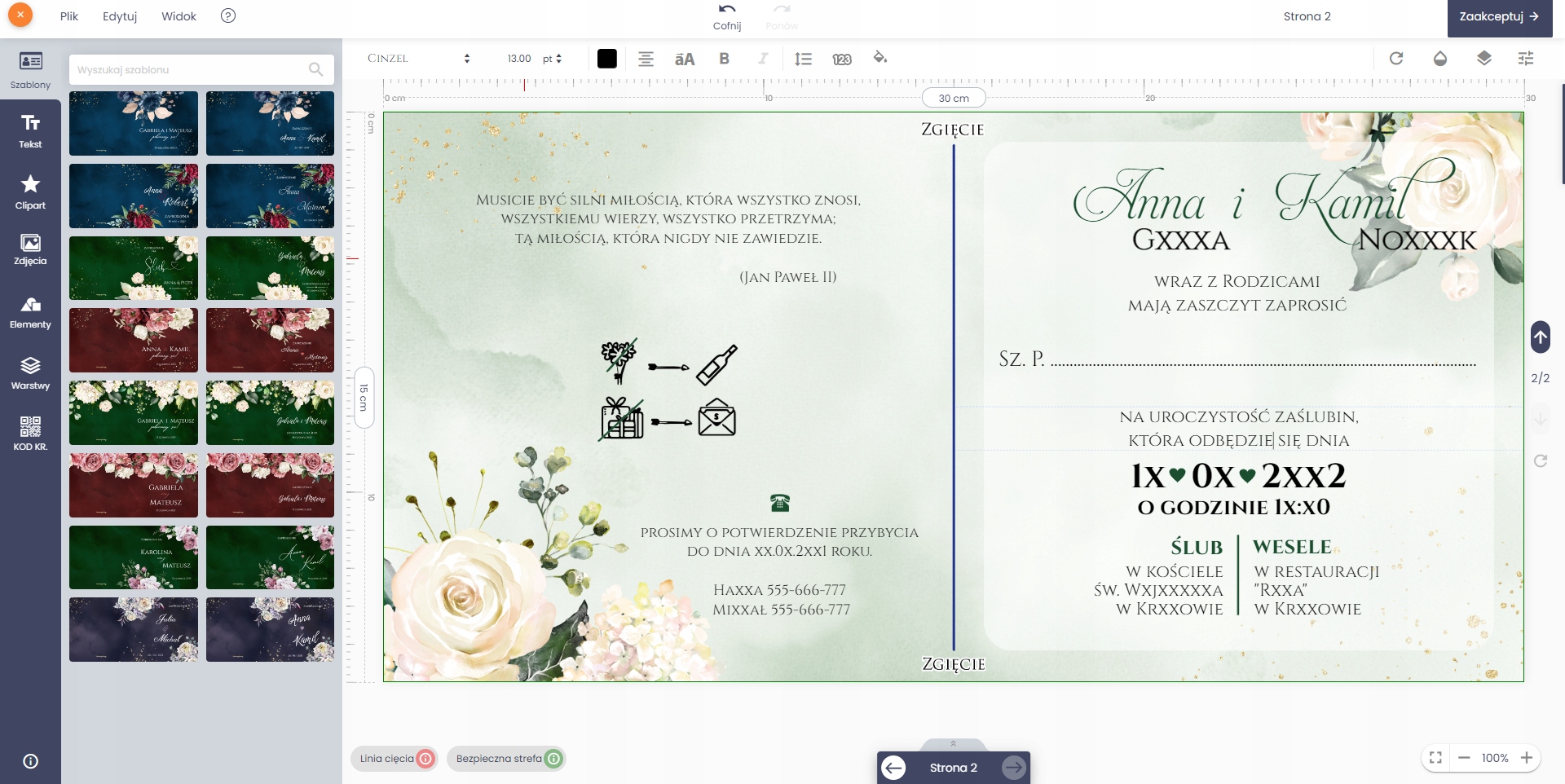Open the pt unit selector
This screenshot has width=1565, height=784.
point(553,59)
